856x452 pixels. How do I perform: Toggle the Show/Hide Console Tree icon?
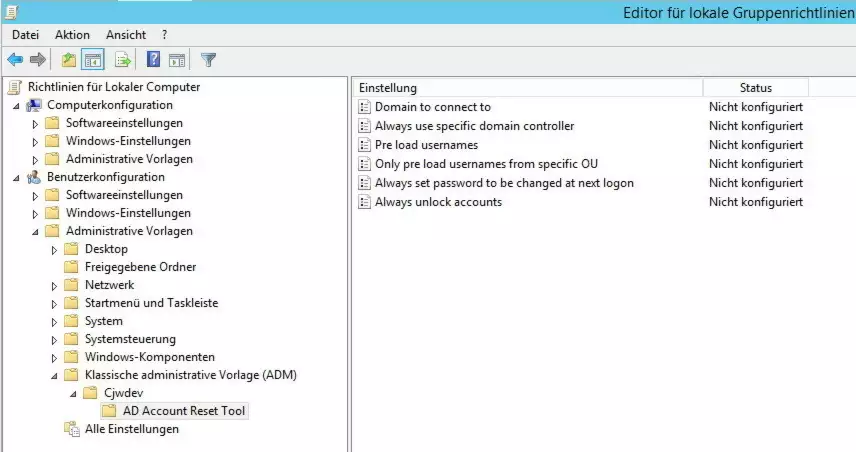click(93, 60)
